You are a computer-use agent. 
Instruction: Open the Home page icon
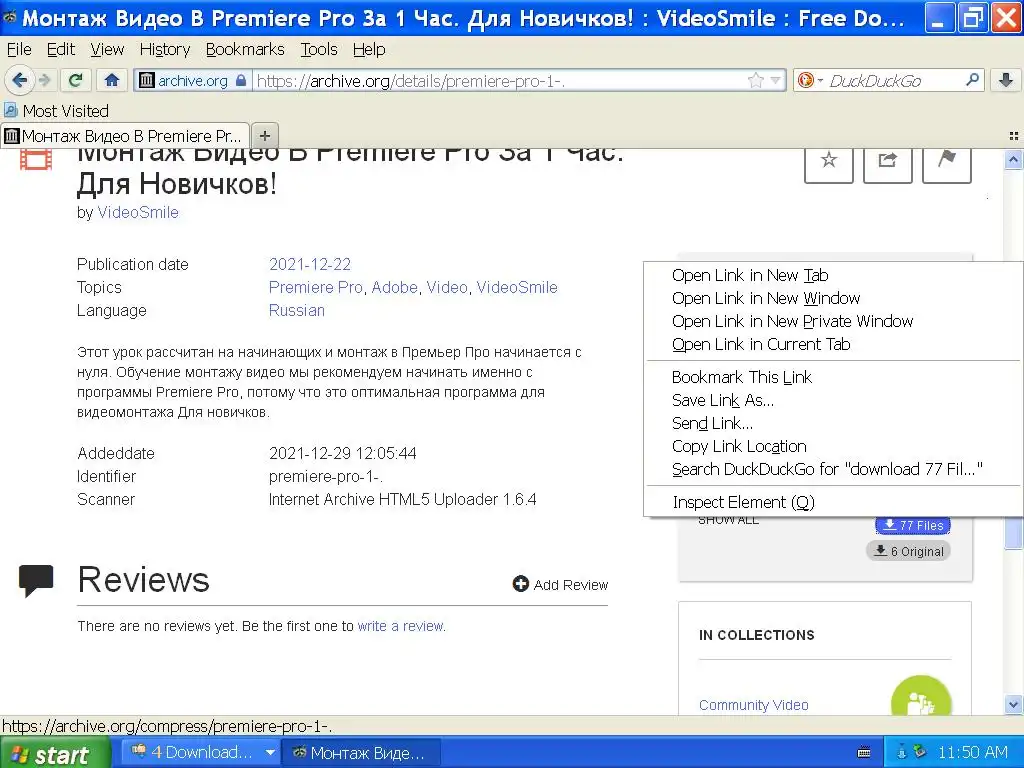pos(112,80)
